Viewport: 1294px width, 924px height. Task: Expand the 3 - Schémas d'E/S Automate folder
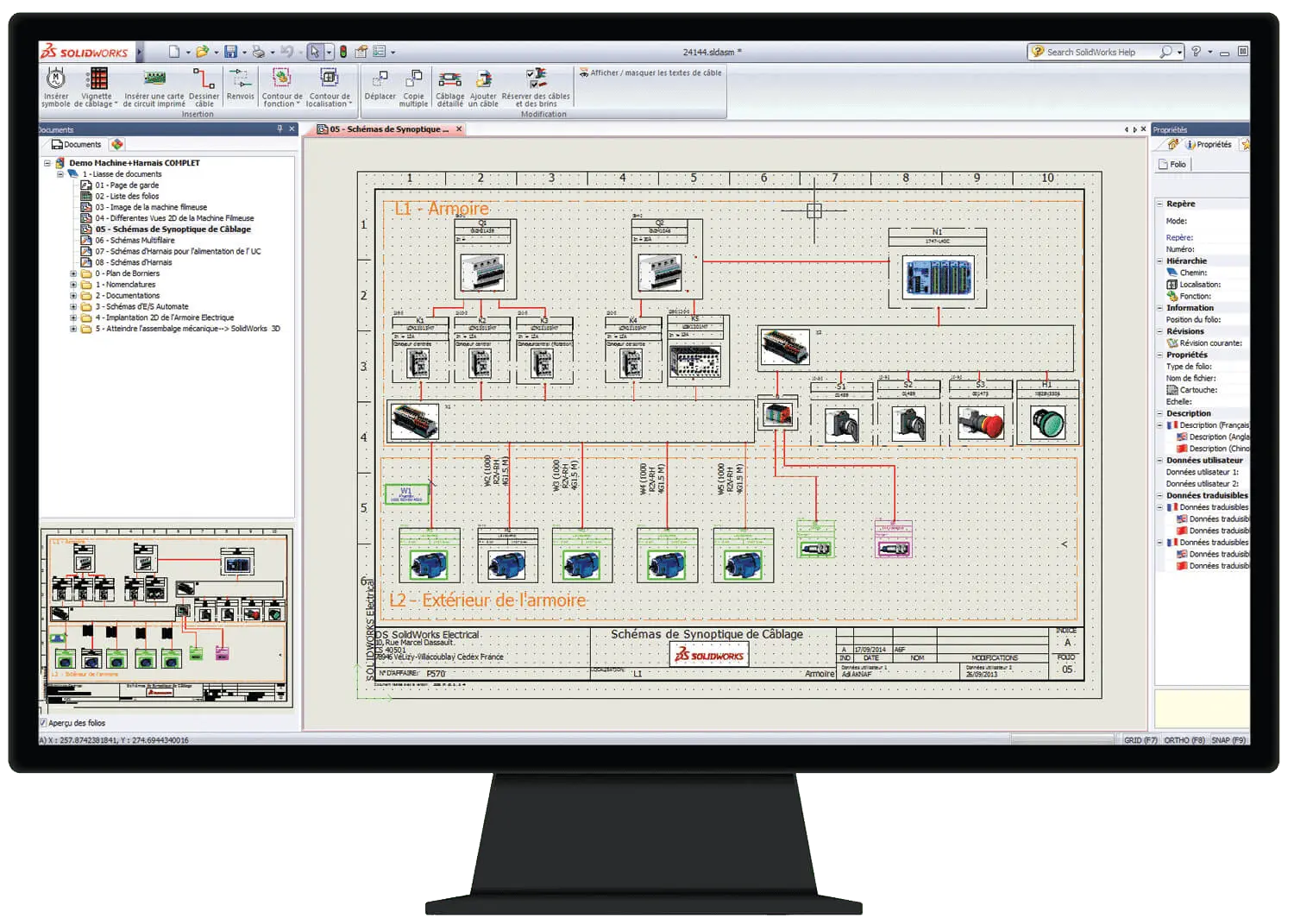73,307
